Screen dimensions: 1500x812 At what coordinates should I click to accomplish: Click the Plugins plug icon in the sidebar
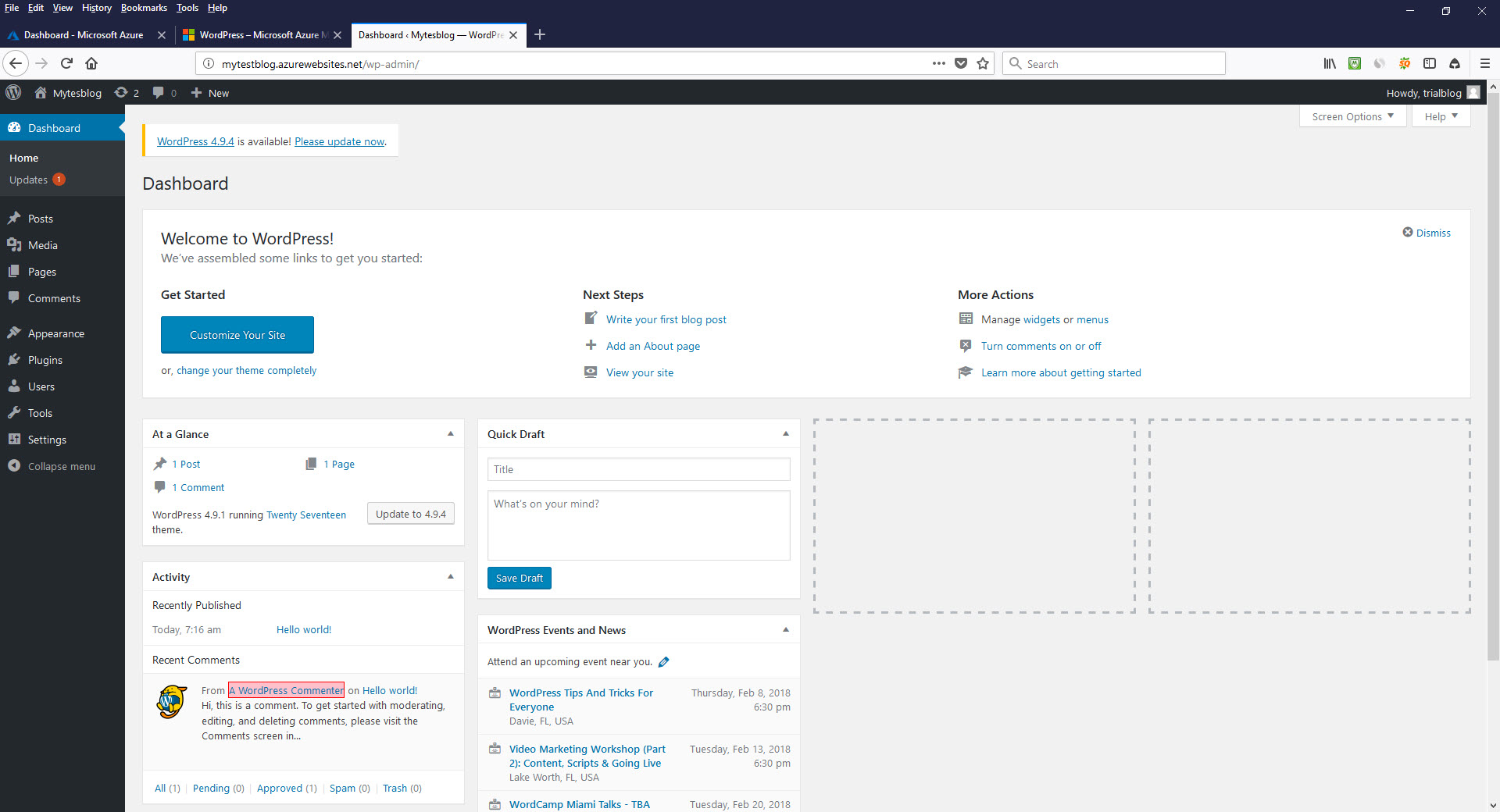(x=16, y=359)
